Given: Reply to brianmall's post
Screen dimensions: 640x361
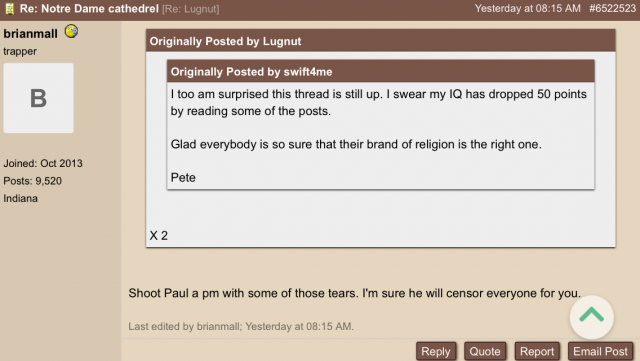Looking at the screenshot, I should tap(436, 351).
